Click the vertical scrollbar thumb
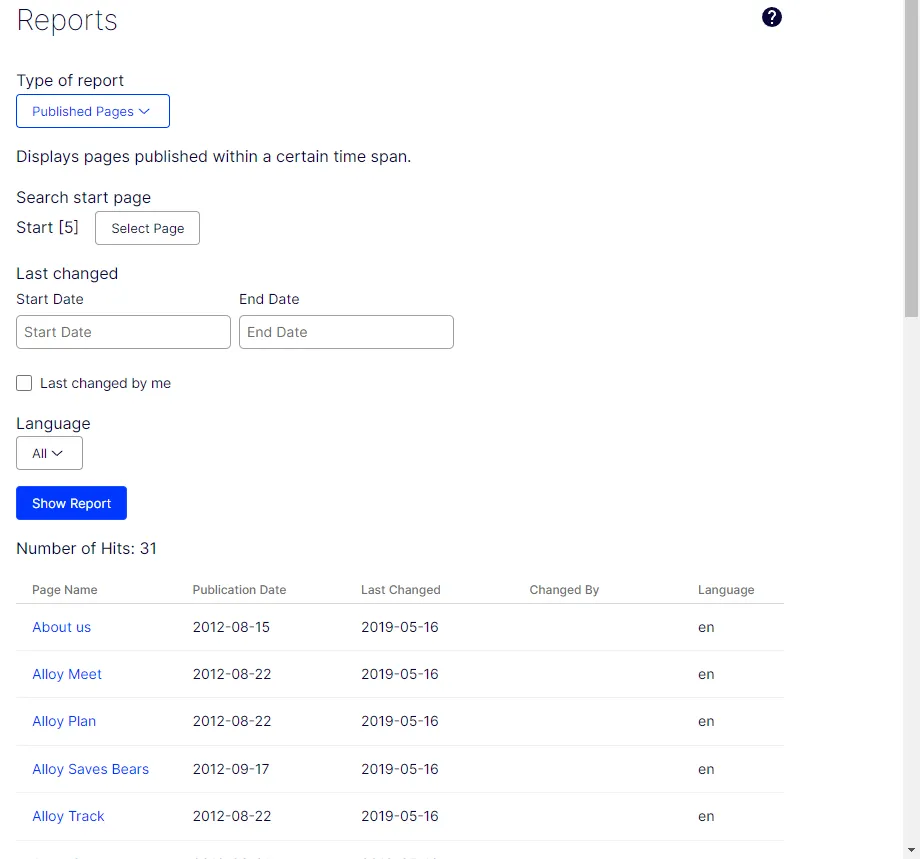 [911, 158]
